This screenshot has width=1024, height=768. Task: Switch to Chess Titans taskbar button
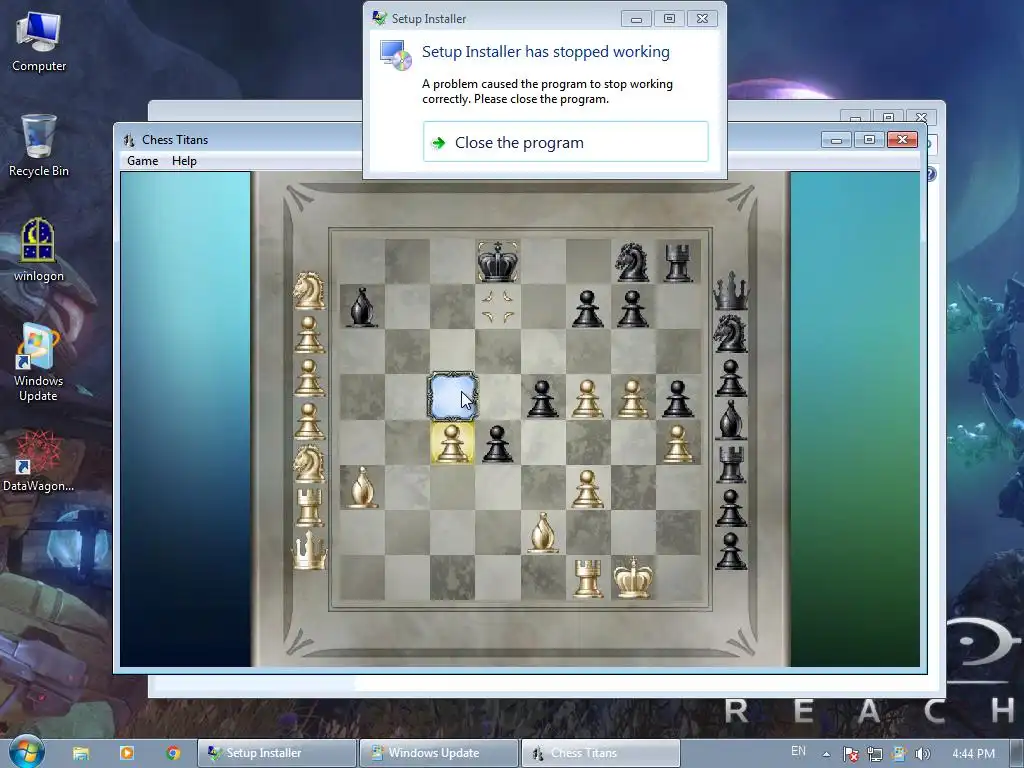pyautogui.click(x=601, y=753)
